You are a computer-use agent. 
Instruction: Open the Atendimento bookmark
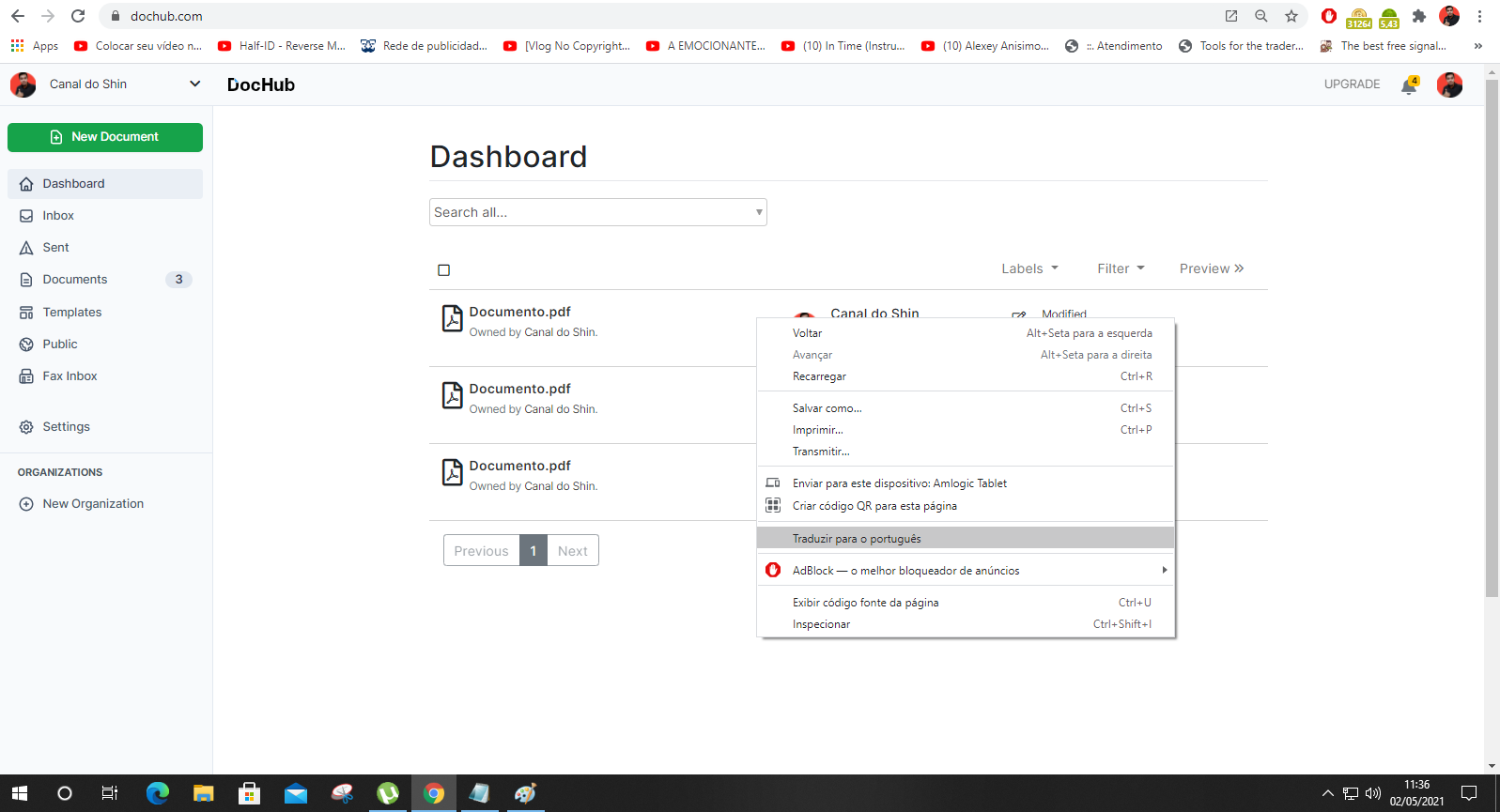click(1114, 45)
